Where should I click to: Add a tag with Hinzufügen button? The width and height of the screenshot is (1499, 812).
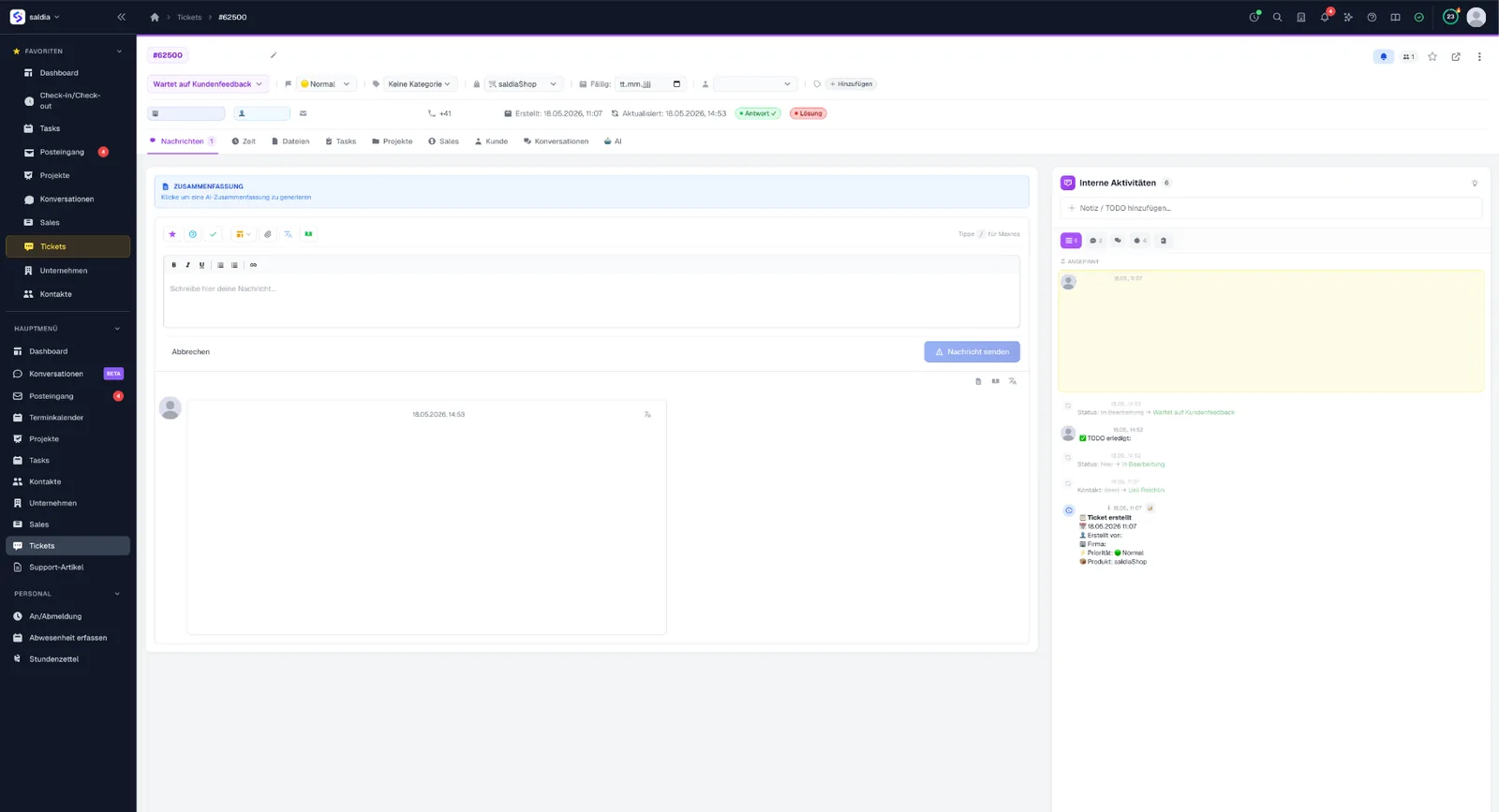[851, 84]
